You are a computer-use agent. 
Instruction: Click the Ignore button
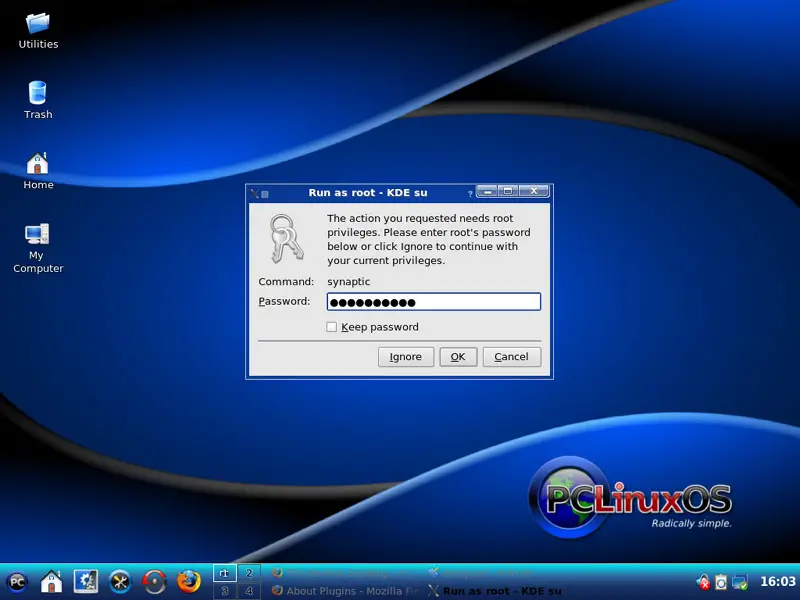coord(406,357)
